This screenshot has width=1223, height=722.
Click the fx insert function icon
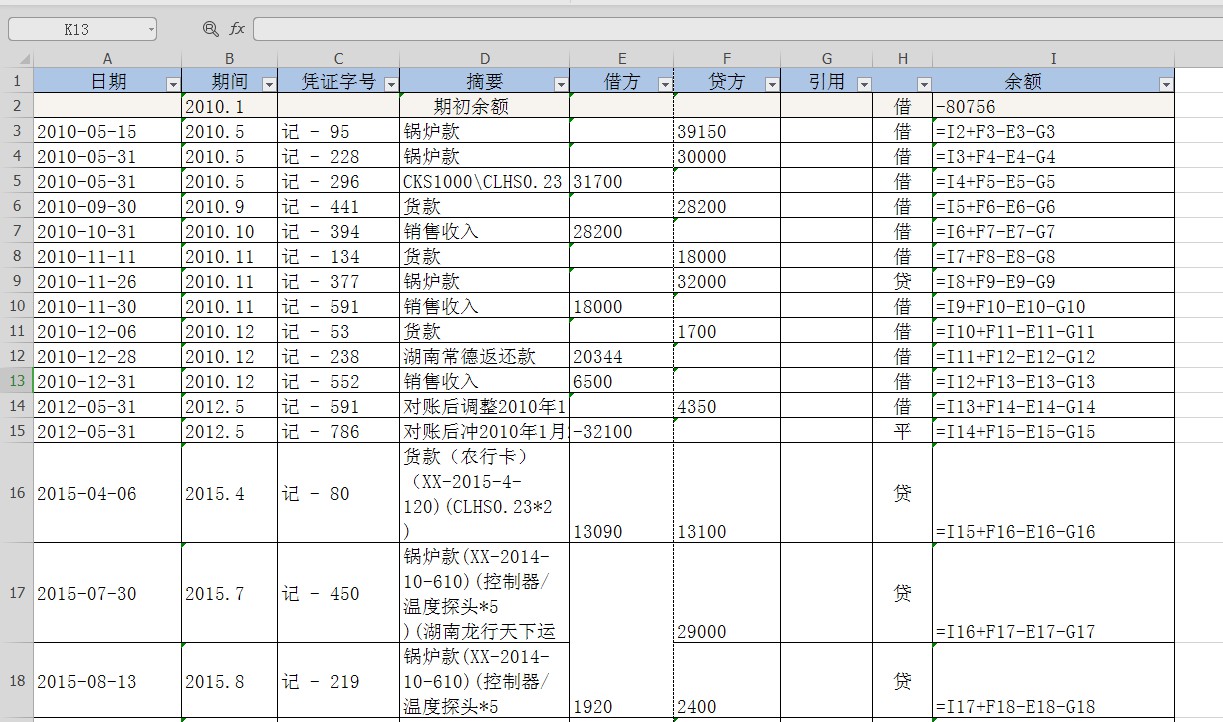pyautogui.click(x=236, y=29)
